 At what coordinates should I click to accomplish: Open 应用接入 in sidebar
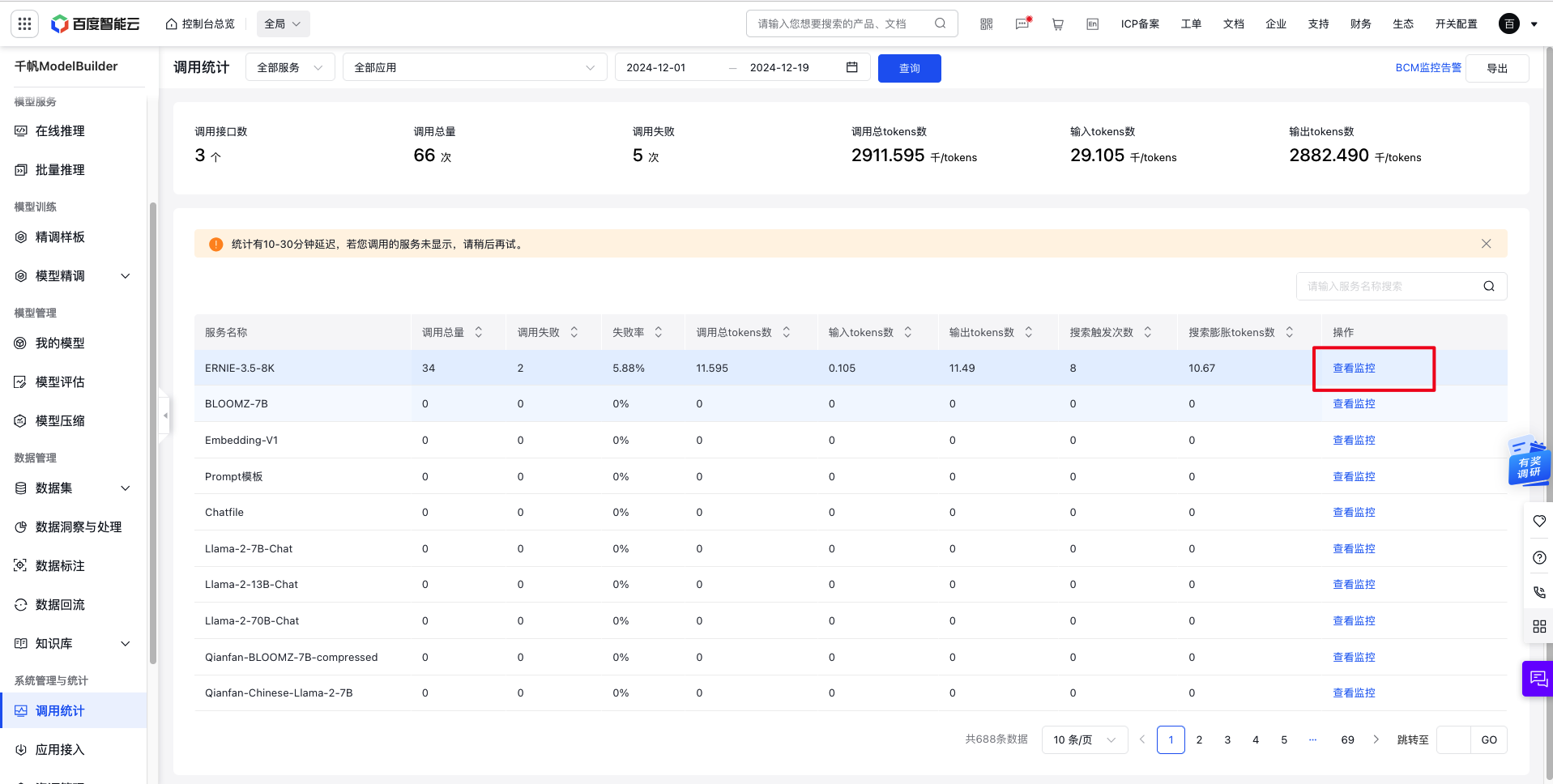coord(60,750)
